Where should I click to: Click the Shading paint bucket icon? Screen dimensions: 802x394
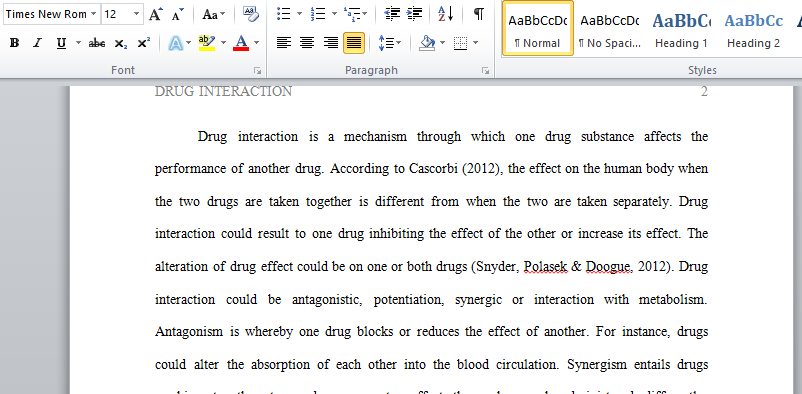tap(427, 43)
